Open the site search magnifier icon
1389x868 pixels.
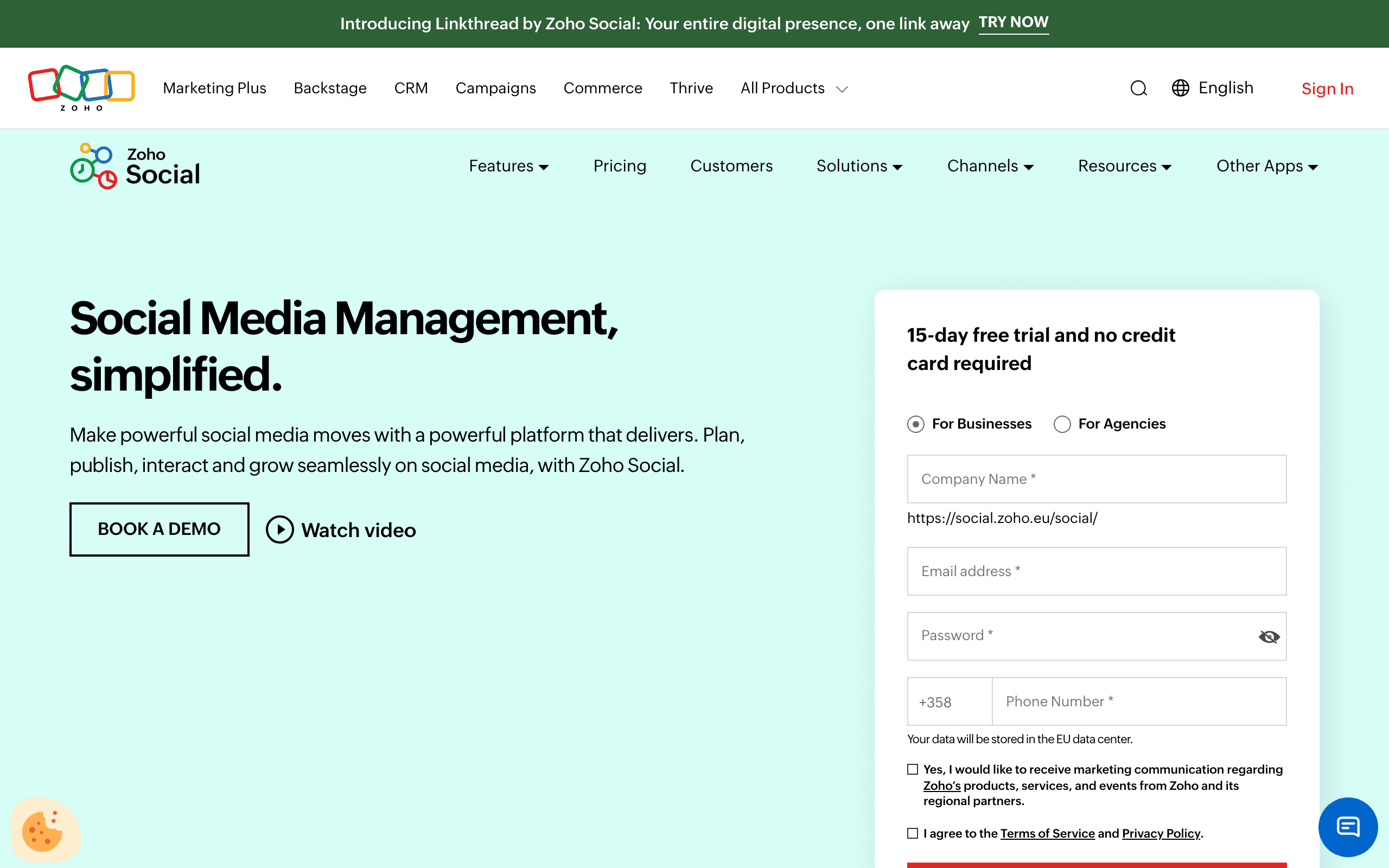pyautogui.click(x=1139, y=88)
